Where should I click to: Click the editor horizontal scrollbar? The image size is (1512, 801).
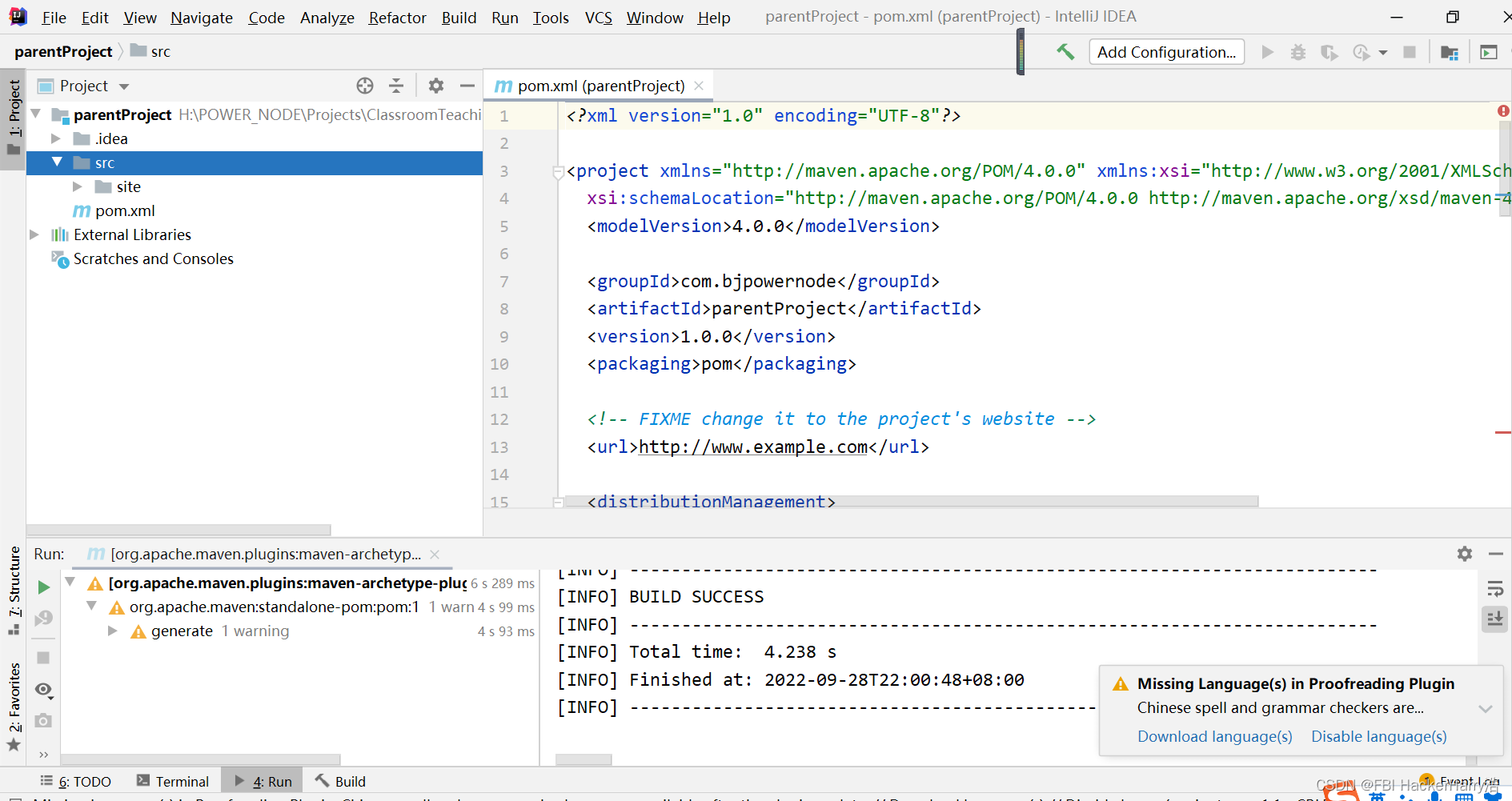[x=911, y=501]
